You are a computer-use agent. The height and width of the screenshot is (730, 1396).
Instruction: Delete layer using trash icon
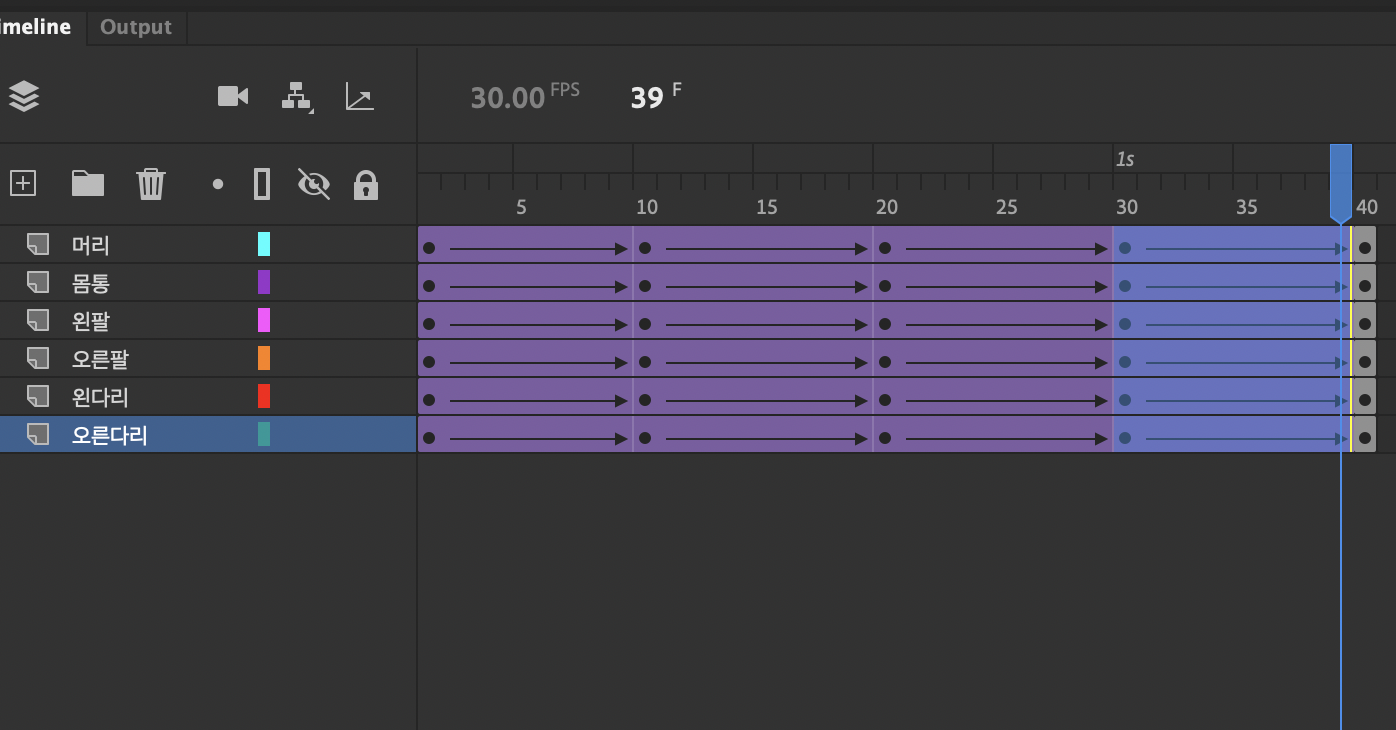coord(151,183)
